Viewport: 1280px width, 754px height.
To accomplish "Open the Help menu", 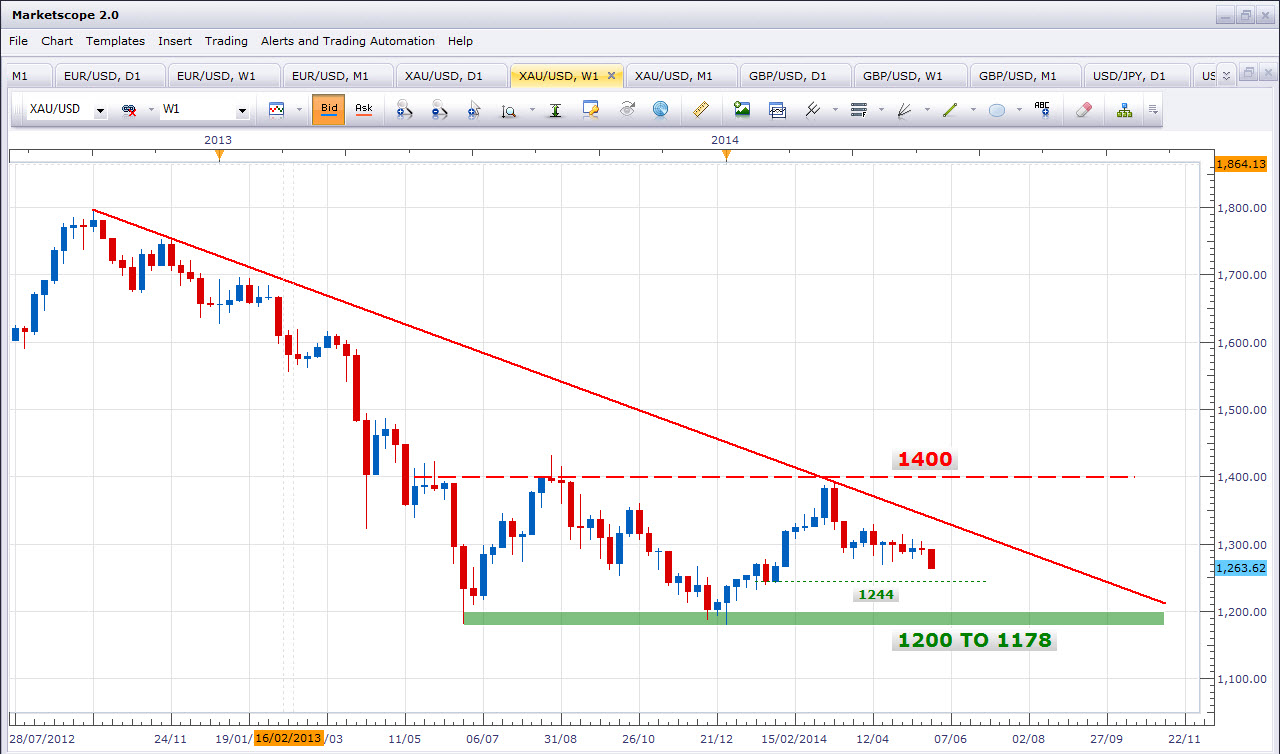I will (460, 41).
